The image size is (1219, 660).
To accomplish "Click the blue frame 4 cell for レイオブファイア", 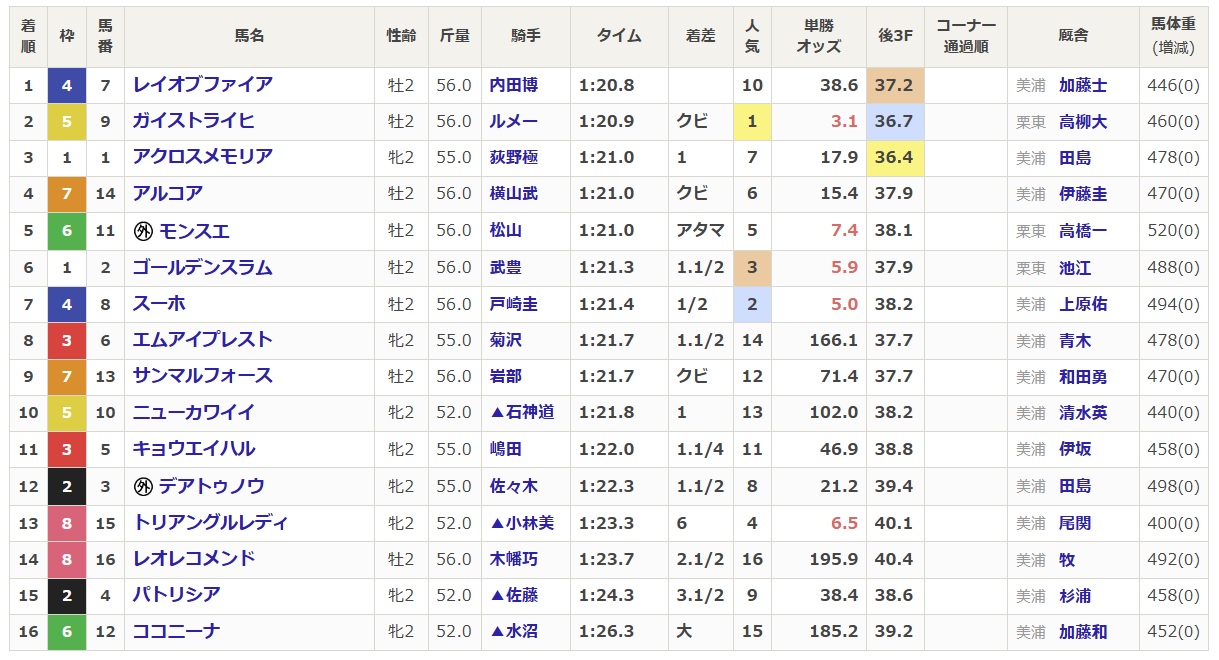I will coord(67,86).
